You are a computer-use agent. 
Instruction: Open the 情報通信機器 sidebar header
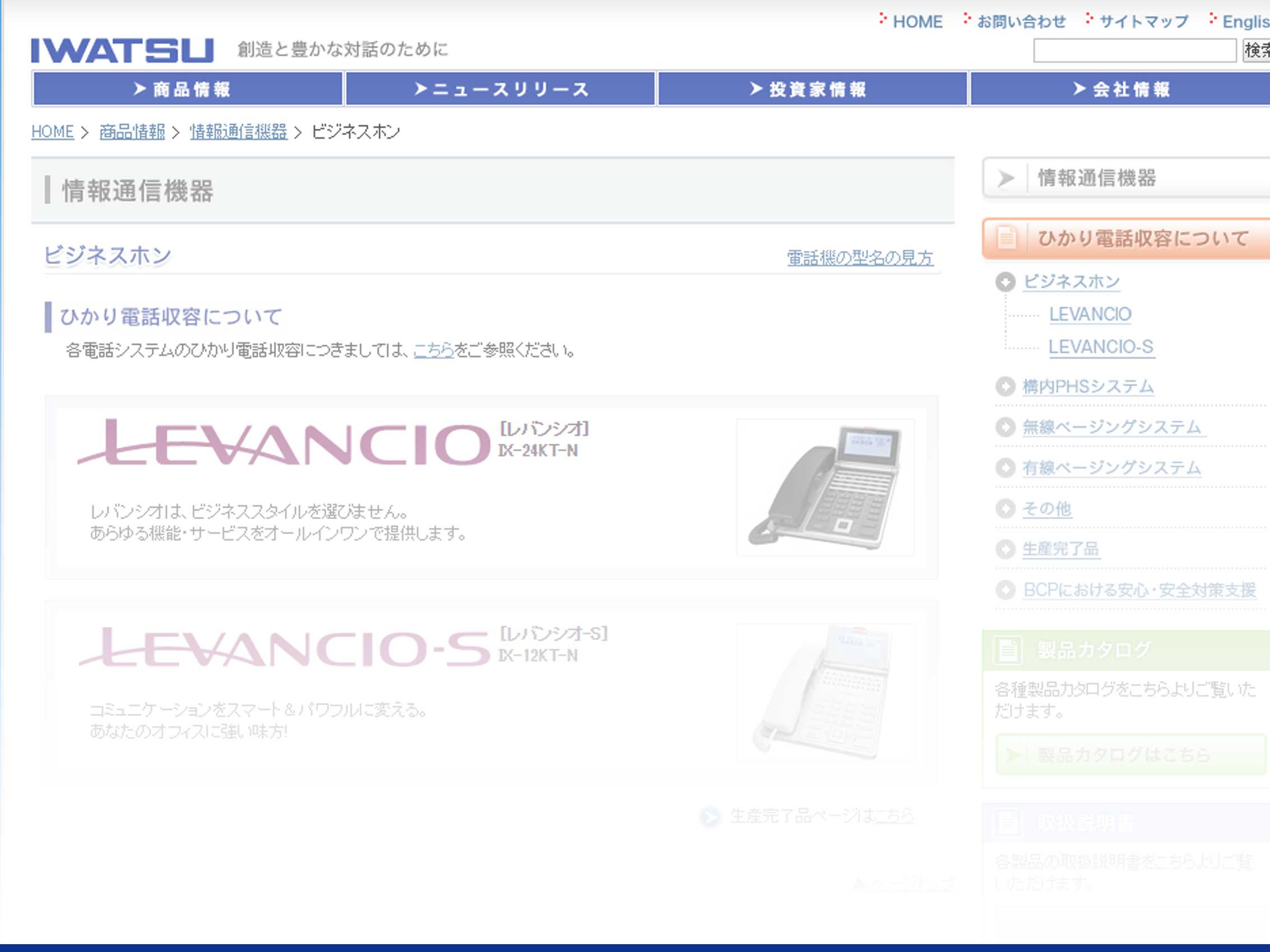click(1127, 179)
